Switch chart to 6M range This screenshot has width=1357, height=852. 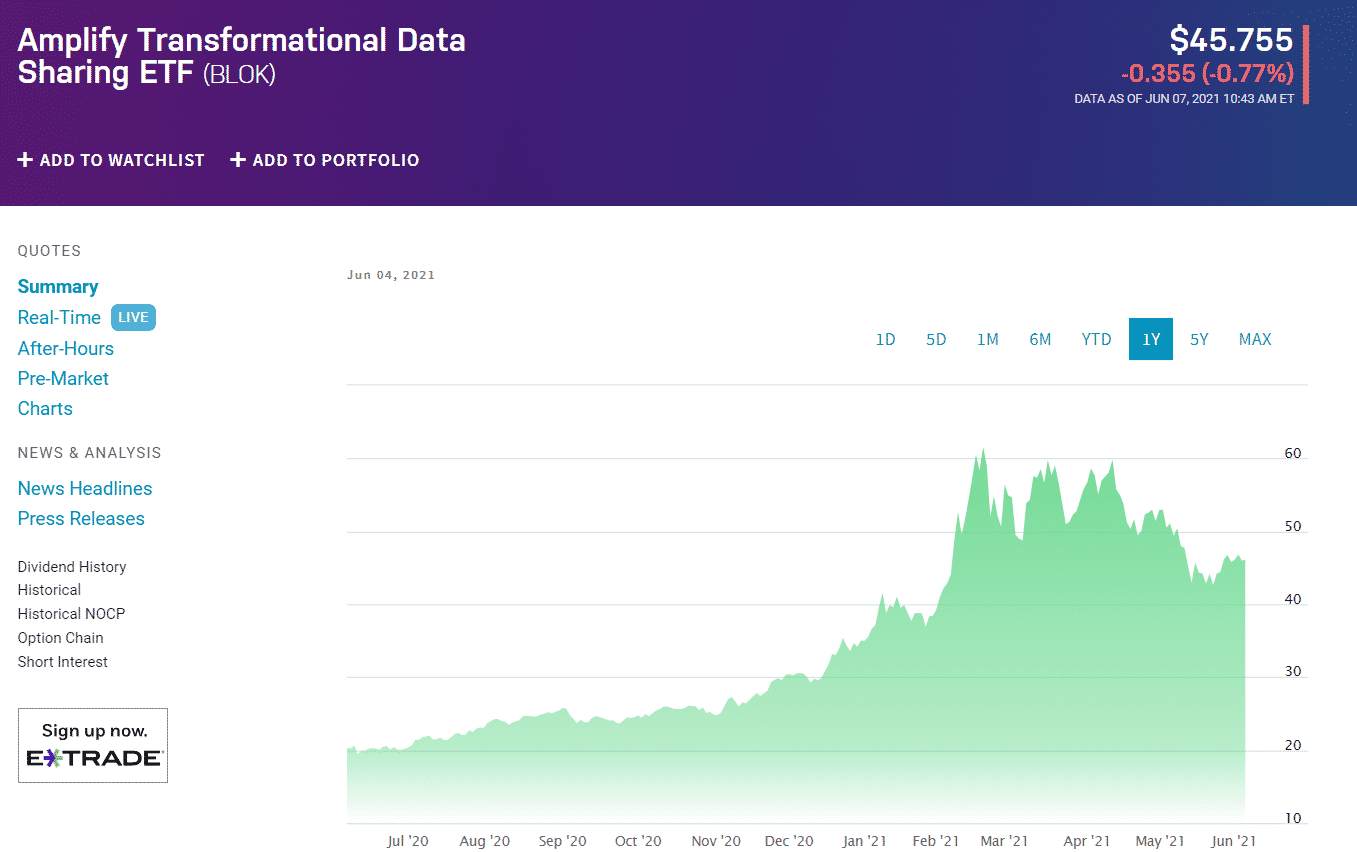click(1040, 339)
